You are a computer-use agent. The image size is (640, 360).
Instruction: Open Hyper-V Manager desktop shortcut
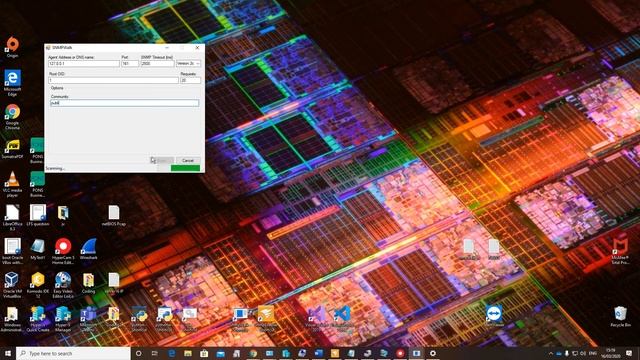click(63, 319)
